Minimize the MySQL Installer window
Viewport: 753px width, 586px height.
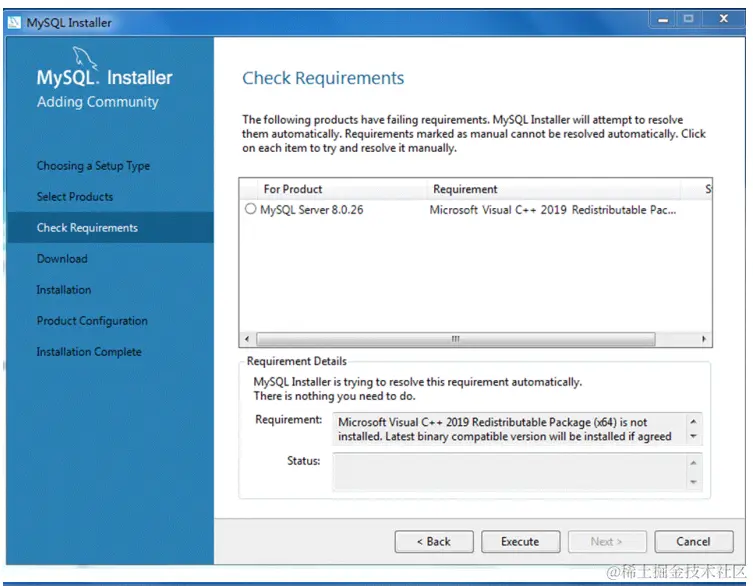pyautogui.click(x=663, y=20)
